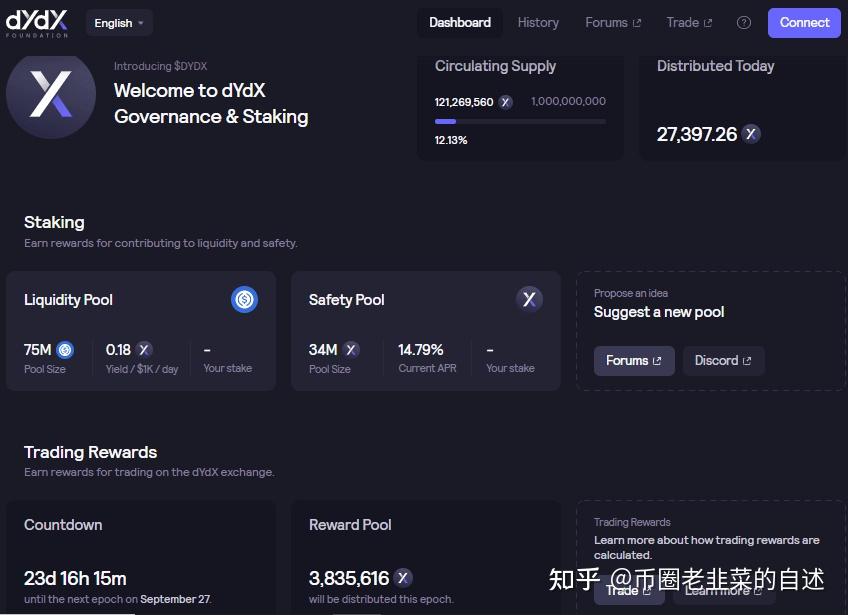
Task: Click the DYDX icon beside the 34M pool size
Action: [351, 349]
